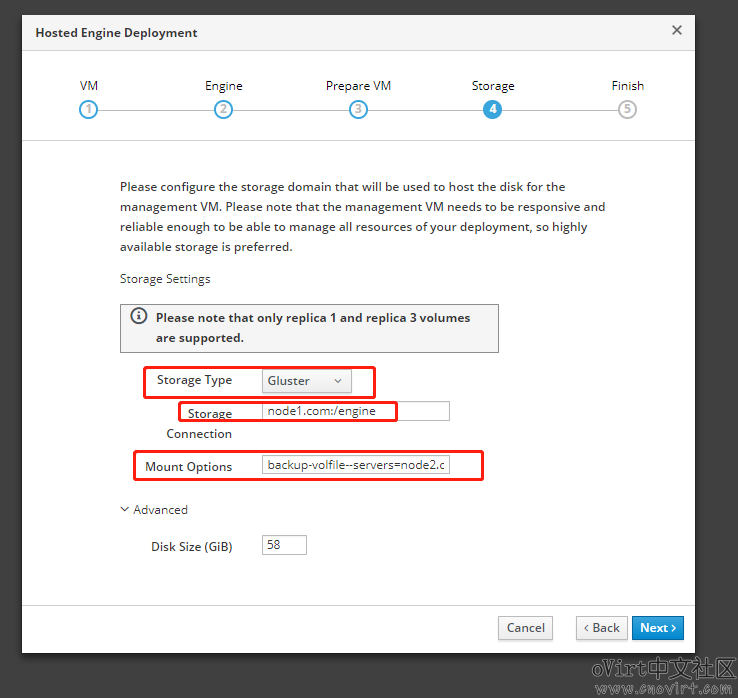The width and height of the screenshot is (738, 698).
Task: Click the Storage Type dropdown arrow
Action: [337, 381]
